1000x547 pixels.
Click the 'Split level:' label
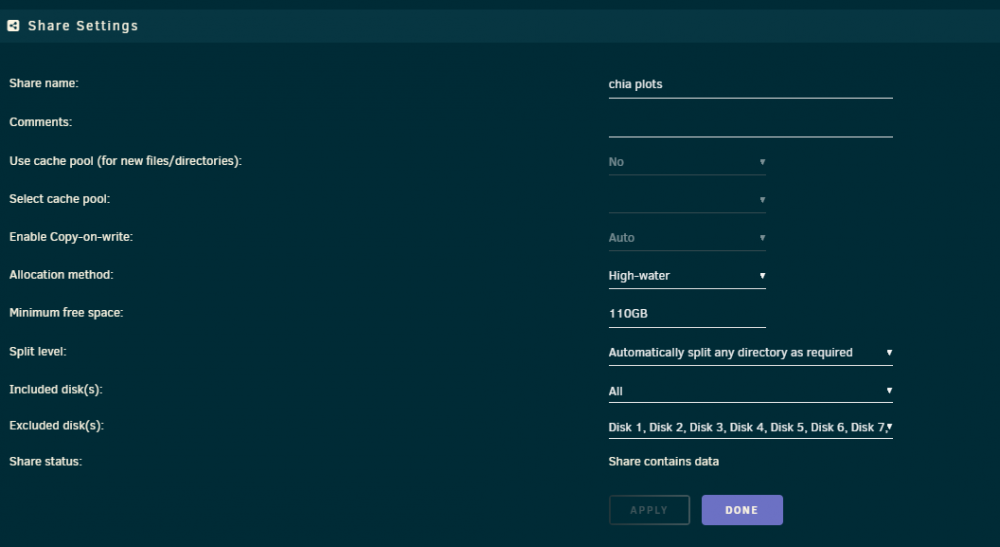pyautogui.click(x=38, y=351)
